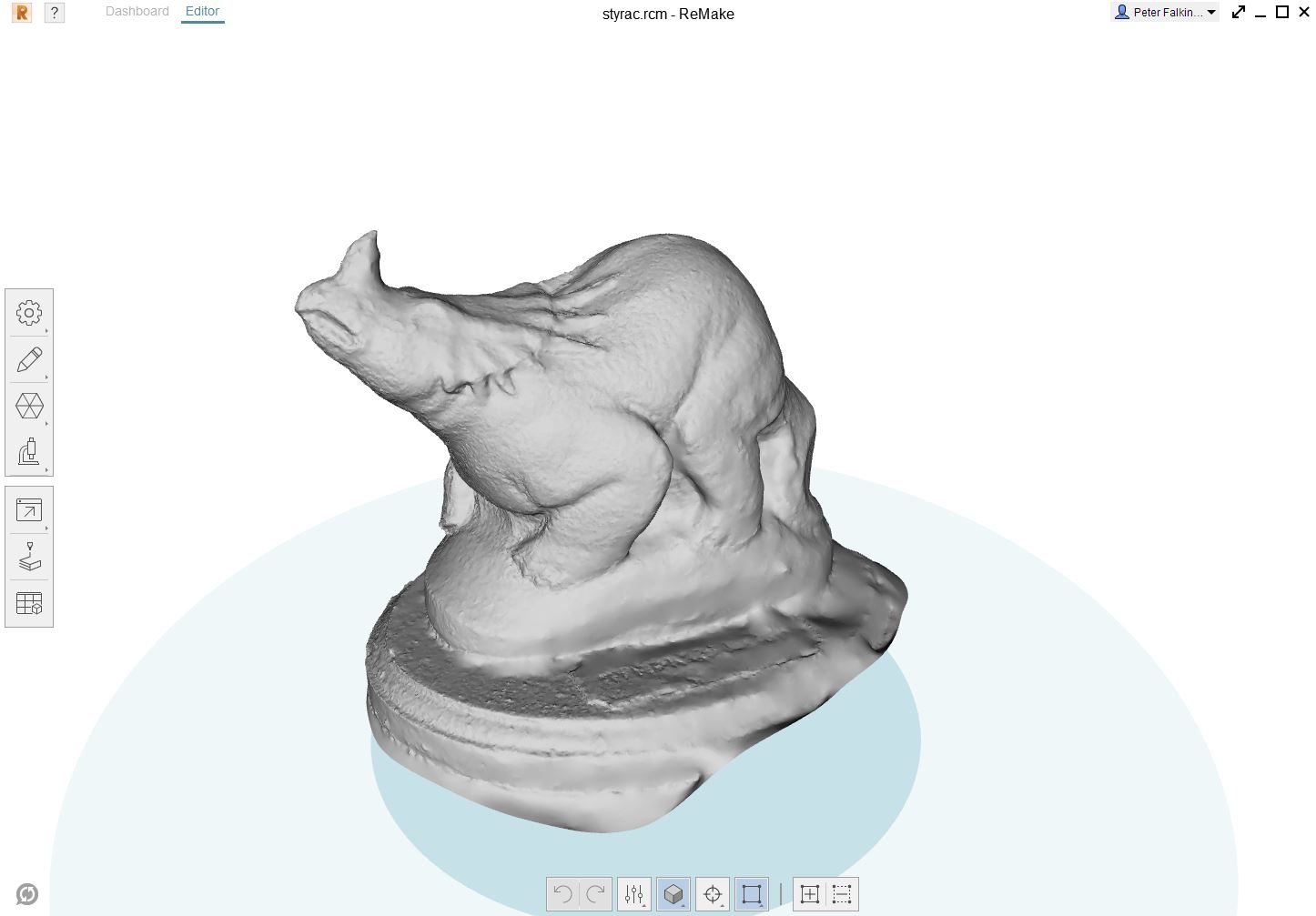Select the Edit pencil tool
This screenshot has width=1316, height=916.
click(30, 359)
